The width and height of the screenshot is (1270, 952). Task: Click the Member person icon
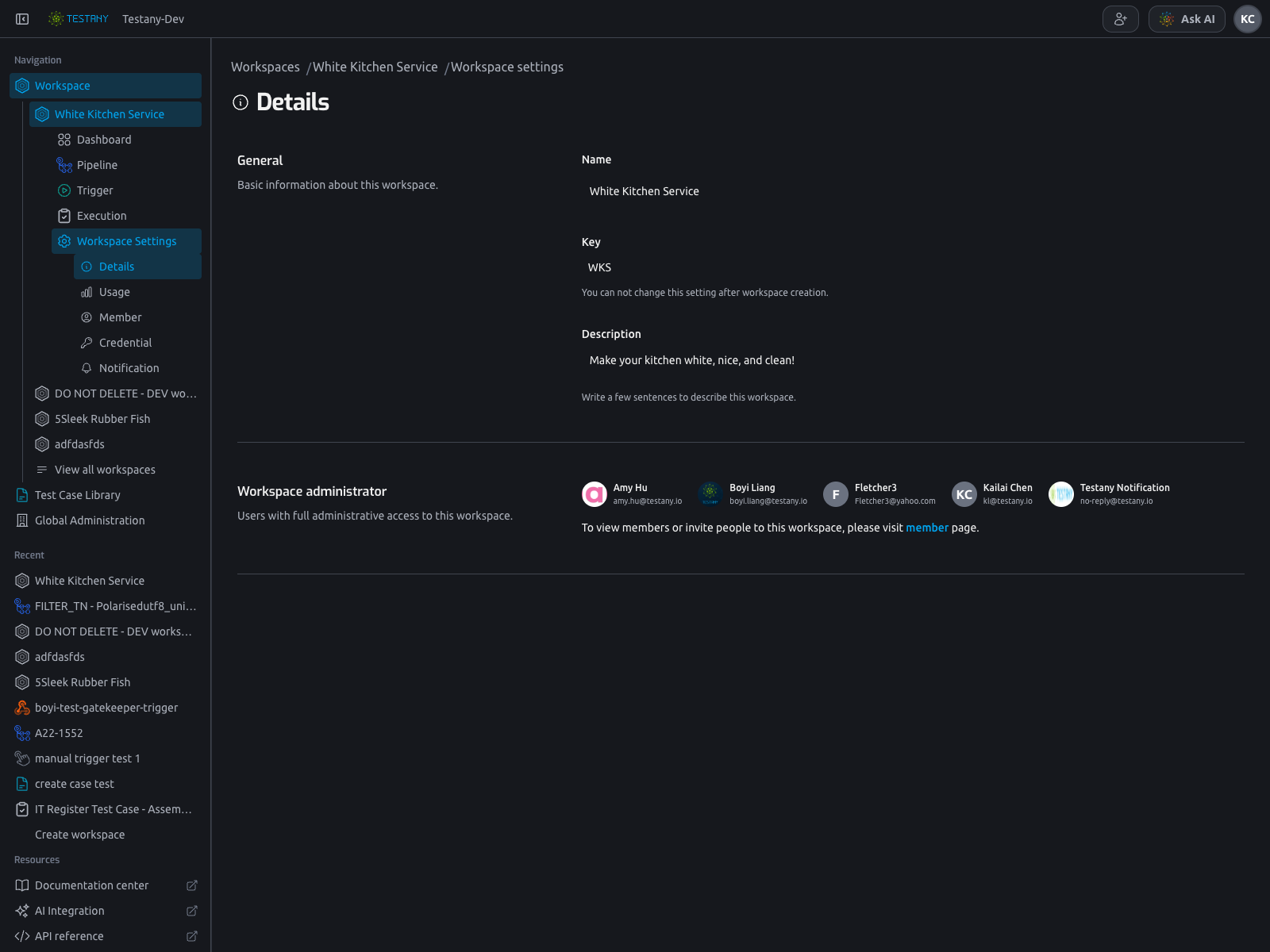[x=87, y=317]
